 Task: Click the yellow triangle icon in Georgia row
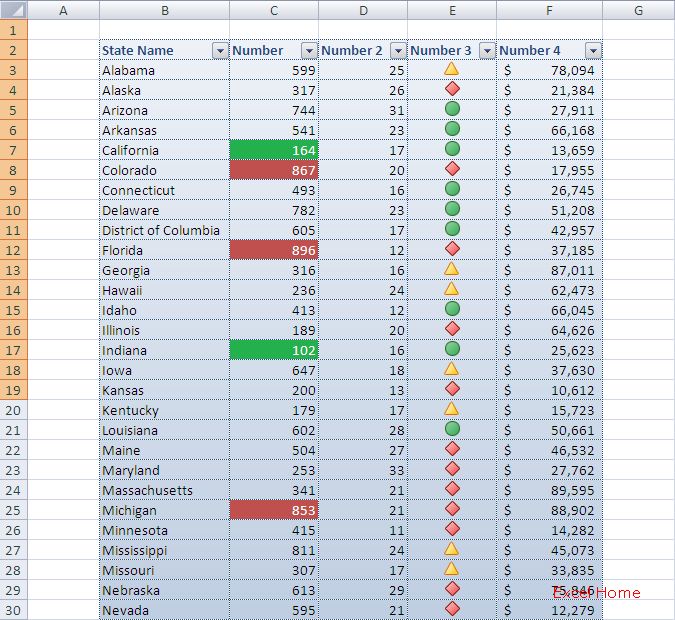pyautogui.click(x=452, y=270)
